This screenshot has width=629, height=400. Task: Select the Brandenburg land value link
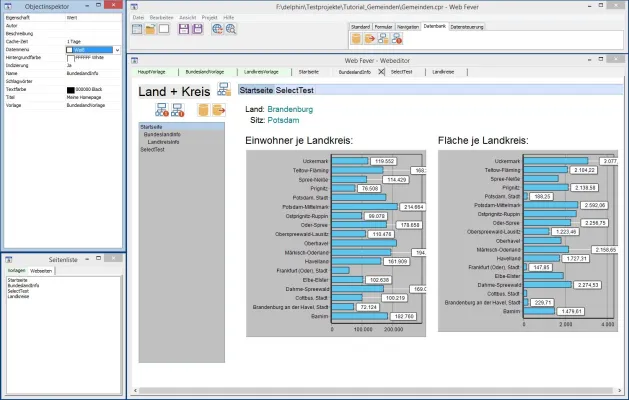point(290,108)
